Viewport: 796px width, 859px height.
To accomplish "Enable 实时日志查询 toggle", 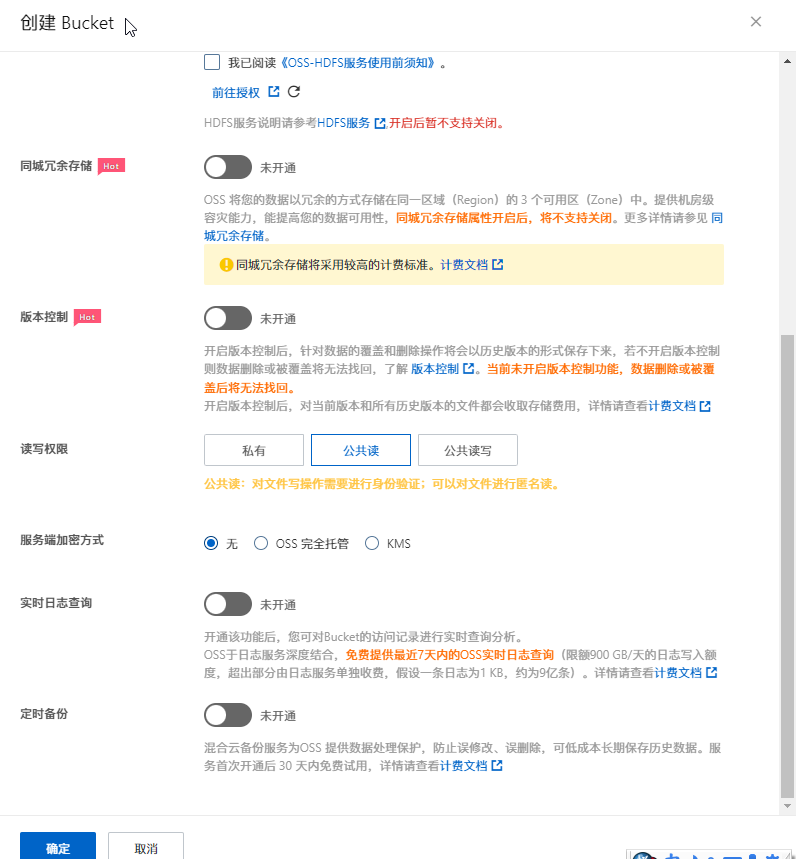I will (228, 604).
